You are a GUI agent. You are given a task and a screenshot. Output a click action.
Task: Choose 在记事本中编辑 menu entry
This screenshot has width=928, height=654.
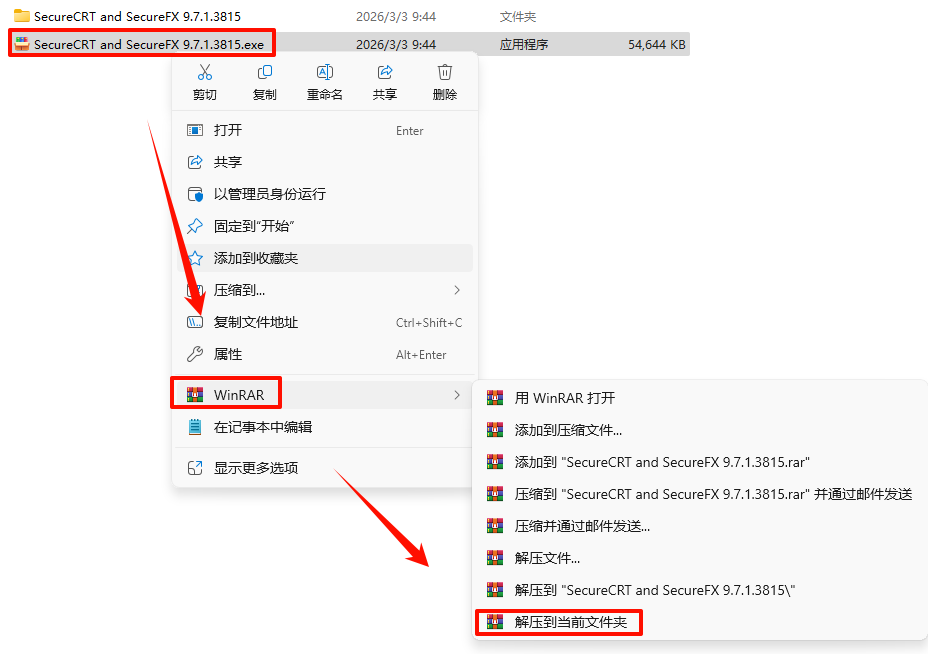coord(324,427)
